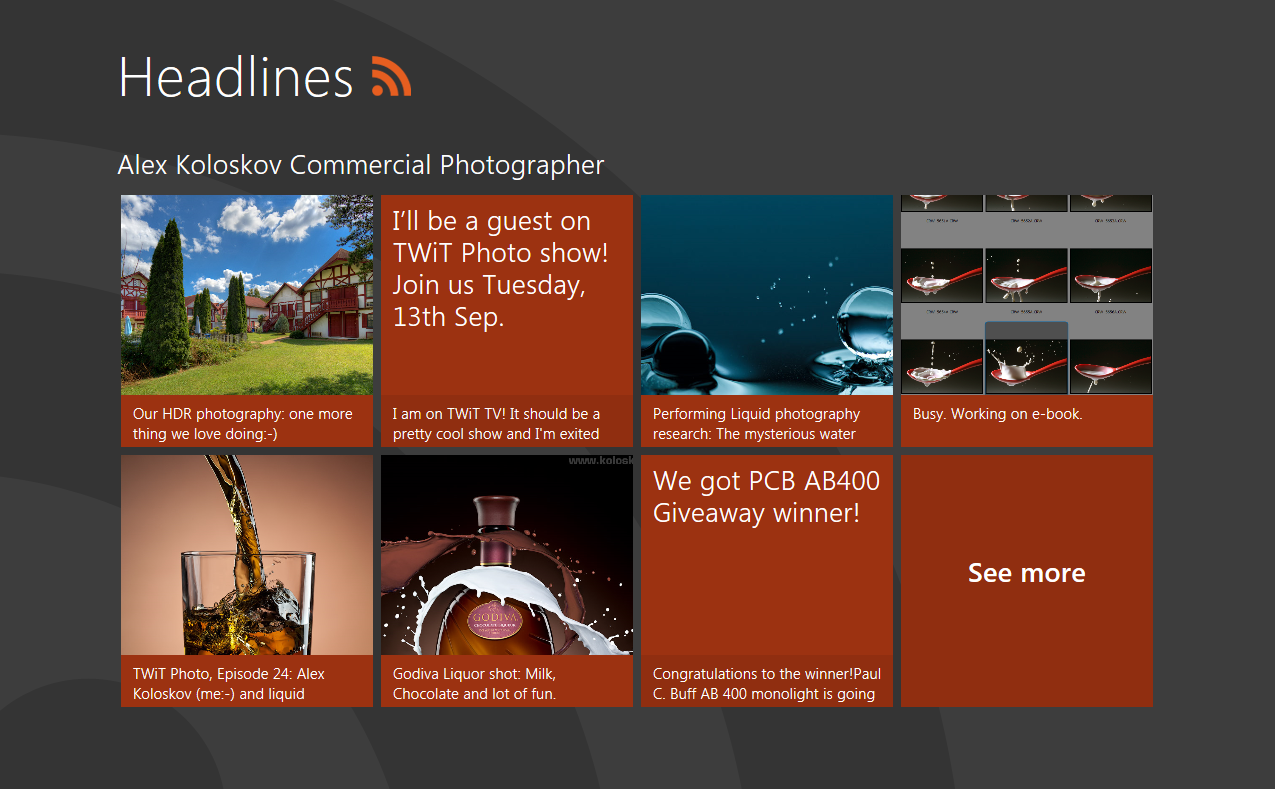The height and width of the screenshot is (789, 1275).
Task: Select 'Godiva Liquor shot: Milk, Chocolate' caption
Action: click(507, 683)
